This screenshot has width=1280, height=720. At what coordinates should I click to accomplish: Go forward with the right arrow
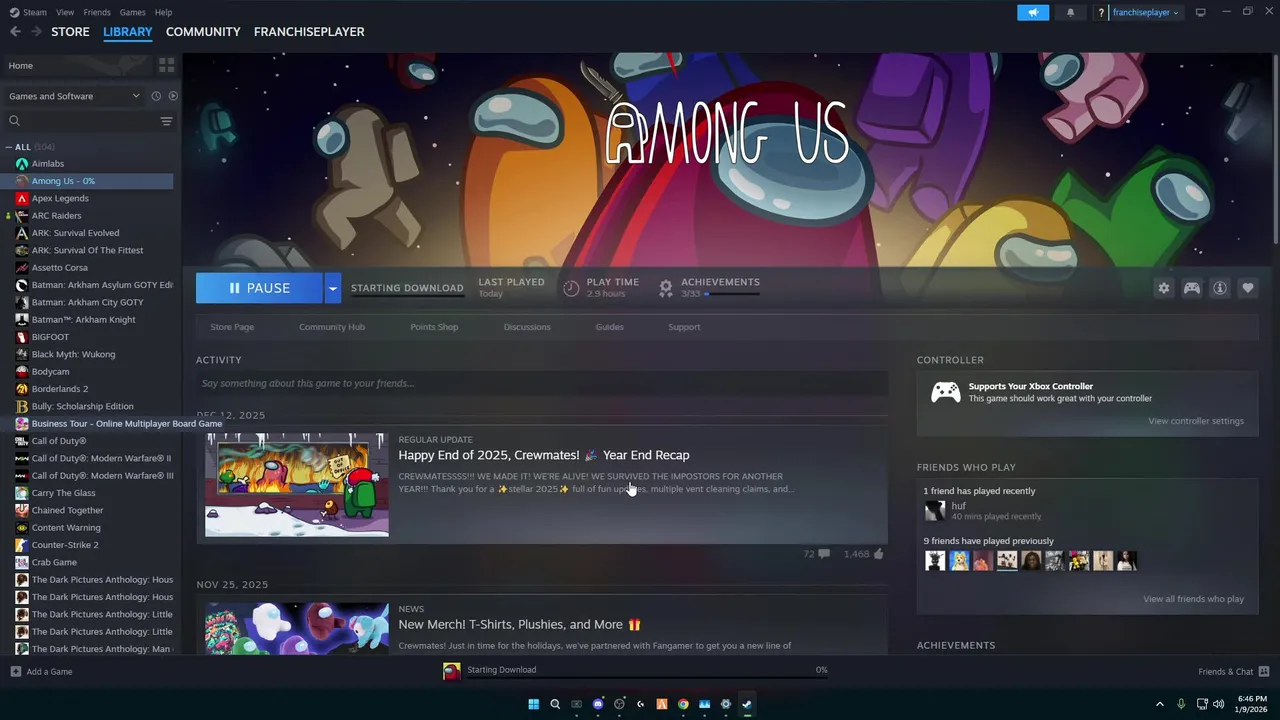[x=36, y=32]
